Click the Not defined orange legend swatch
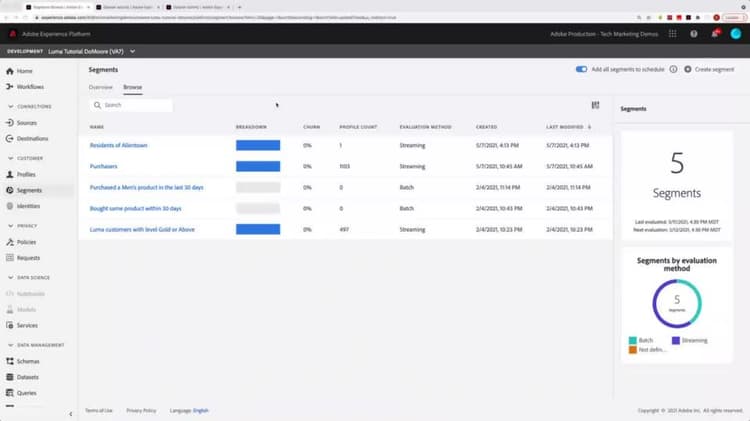This screenshot has width=750, height=421. point(633,350)
